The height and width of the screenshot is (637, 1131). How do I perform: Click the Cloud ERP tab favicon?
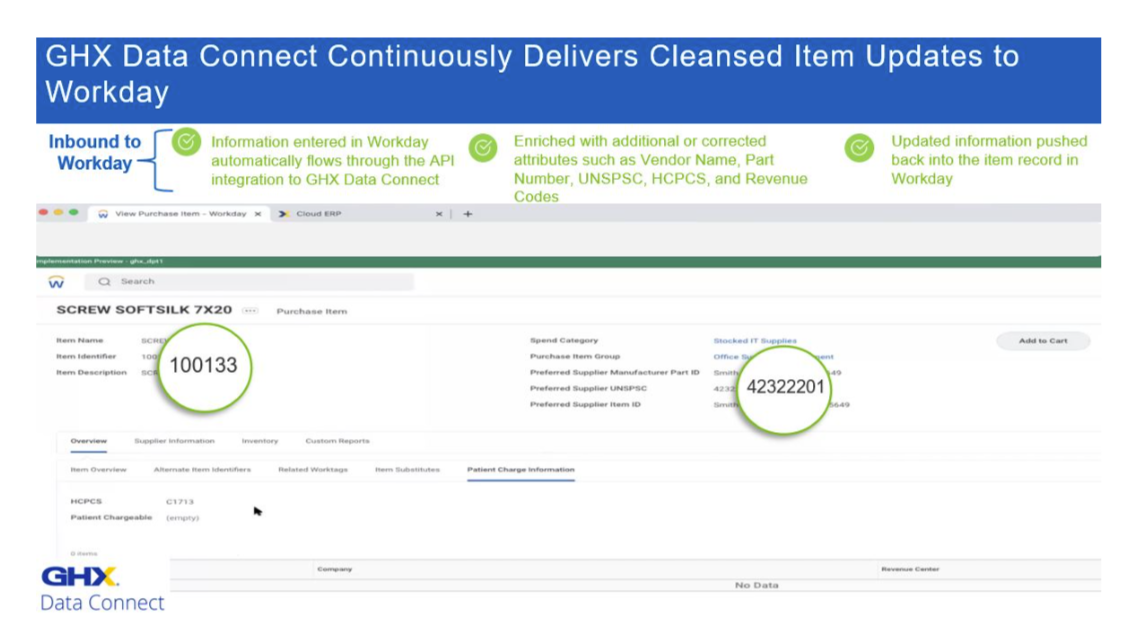coord(285,213)
